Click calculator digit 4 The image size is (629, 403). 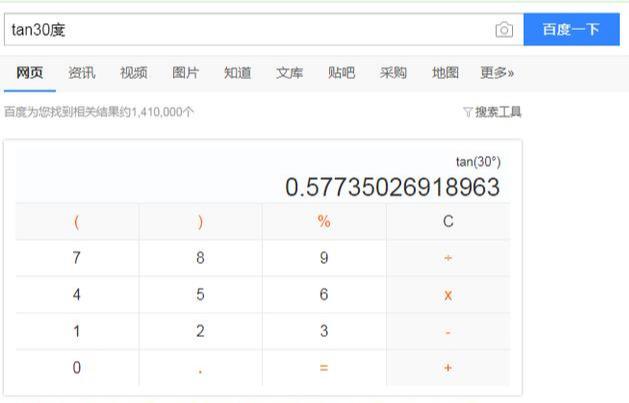(x=77, y=295)
